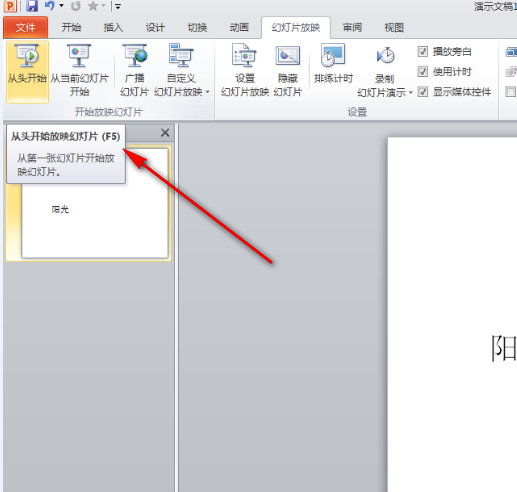Toggle 使用计时 checkbox
Screen dimensions: 517x492
[423, 72]
